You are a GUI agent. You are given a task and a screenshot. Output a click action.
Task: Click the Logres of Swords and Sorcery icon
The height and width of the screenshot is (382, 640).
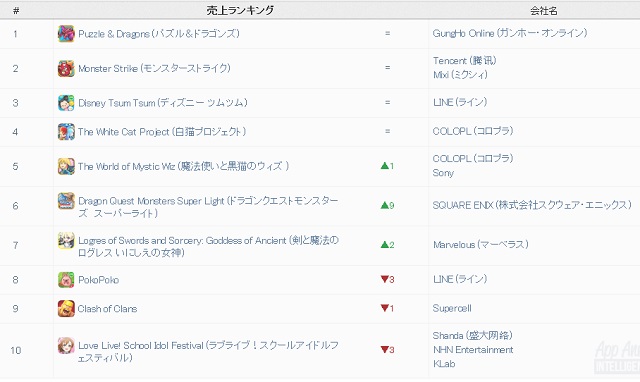(66, 240)
